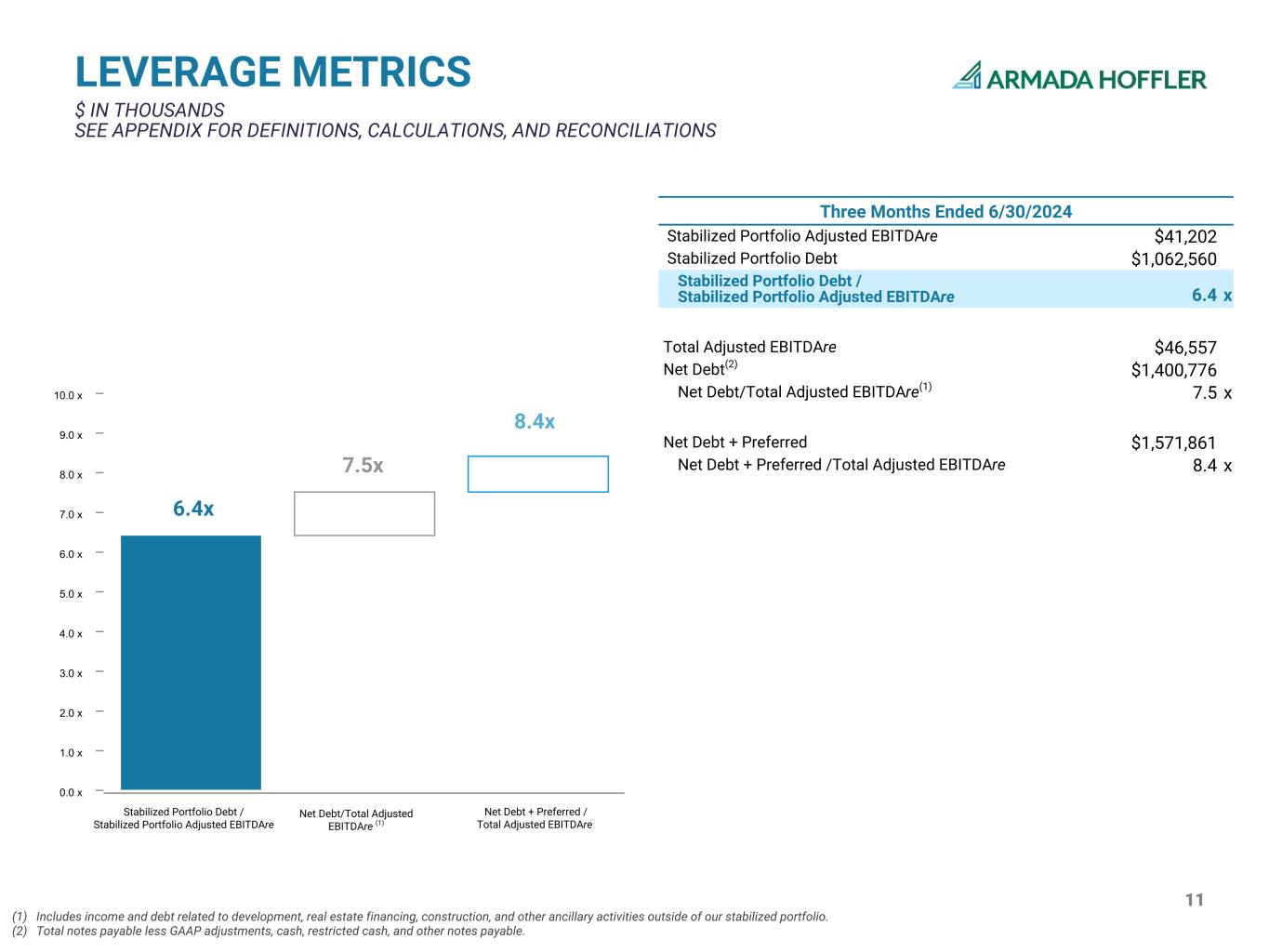Click the Total Adjusted EBITDAre row label

[749, 347]
